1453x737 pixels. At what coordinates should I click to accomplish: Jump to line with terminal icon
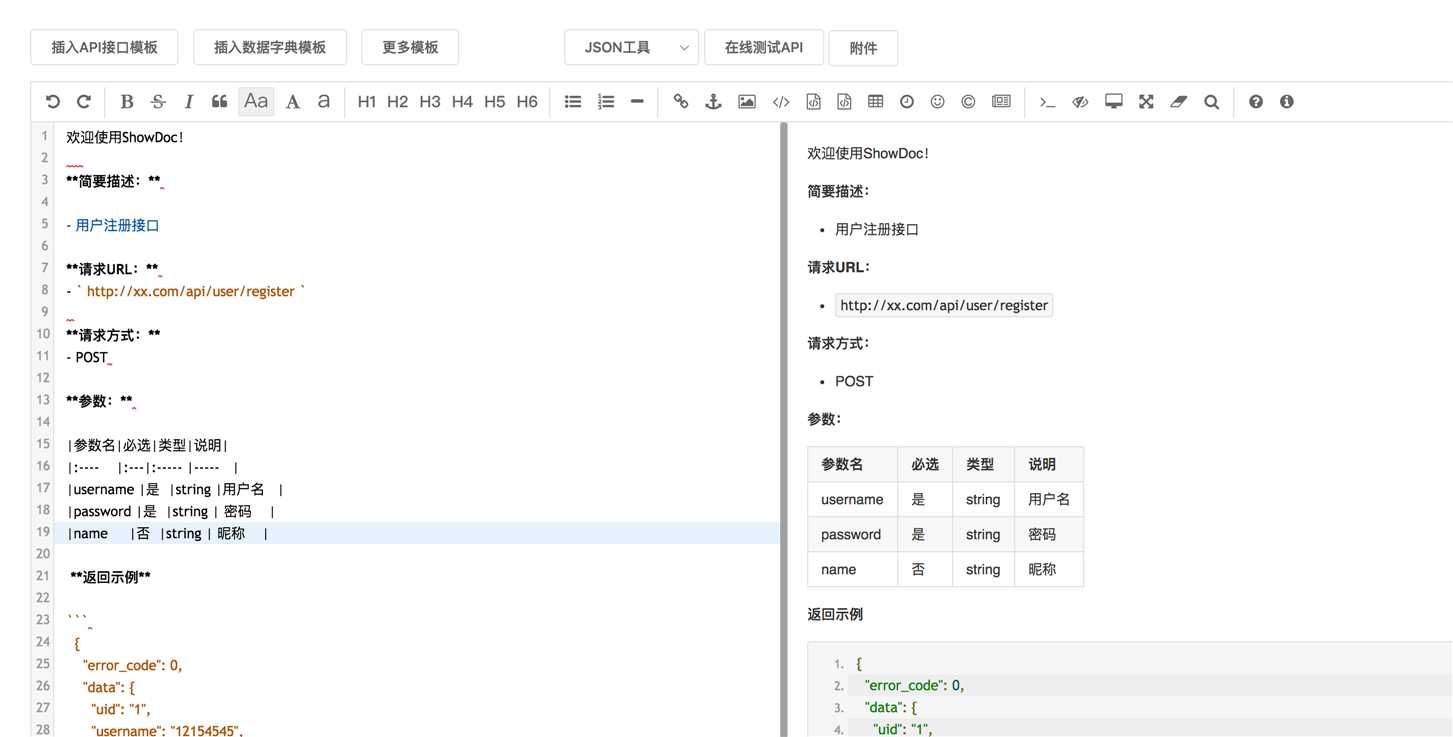[x=1047, y=101]
